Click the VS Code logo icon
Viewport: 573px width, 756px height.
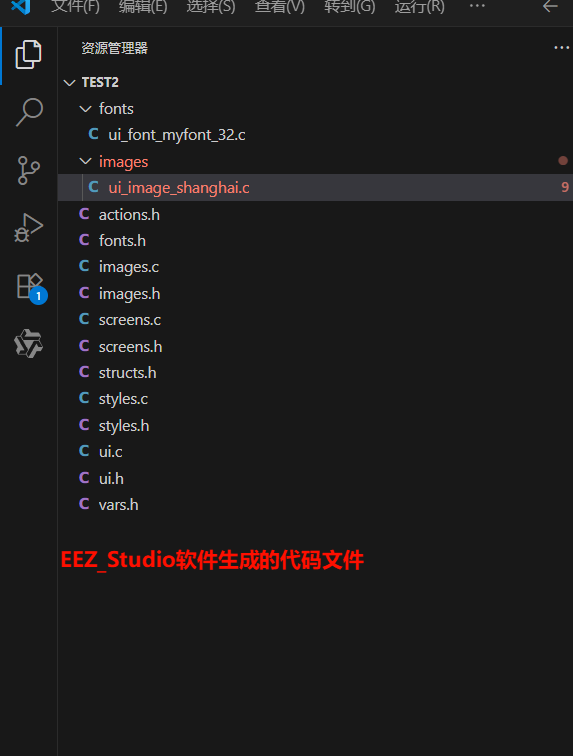coord(21,7)
